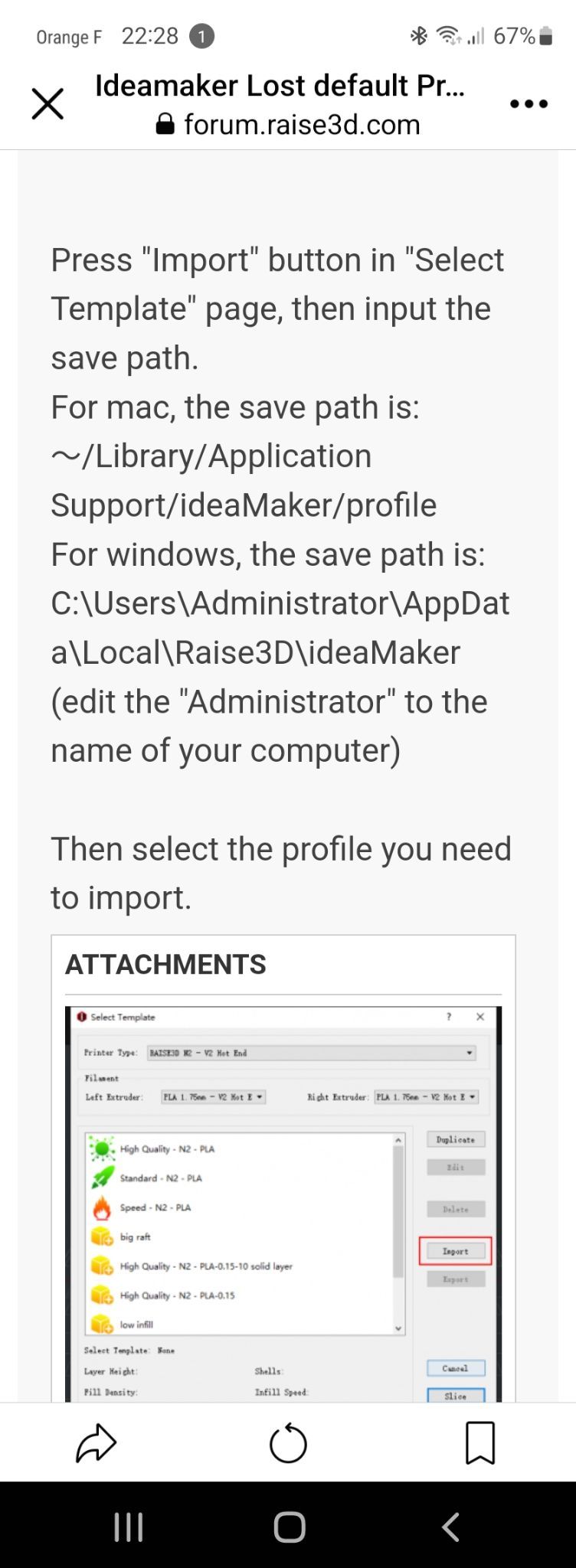Tap the share arrow icon
This screenshot has height=1568, width=576.
tap(96, 1443)
